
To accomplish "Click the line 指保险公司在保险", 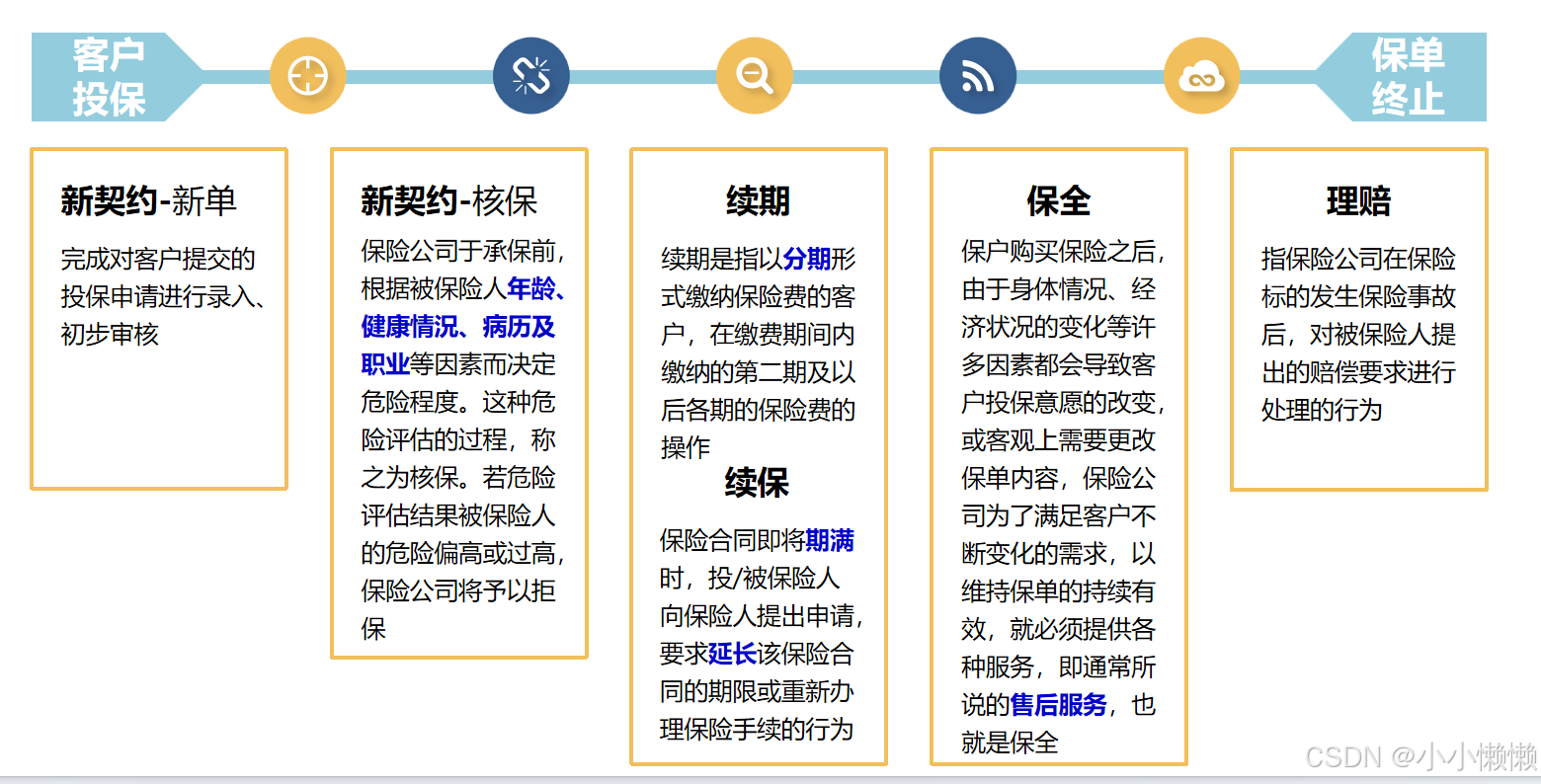I will coord(1358,259).
